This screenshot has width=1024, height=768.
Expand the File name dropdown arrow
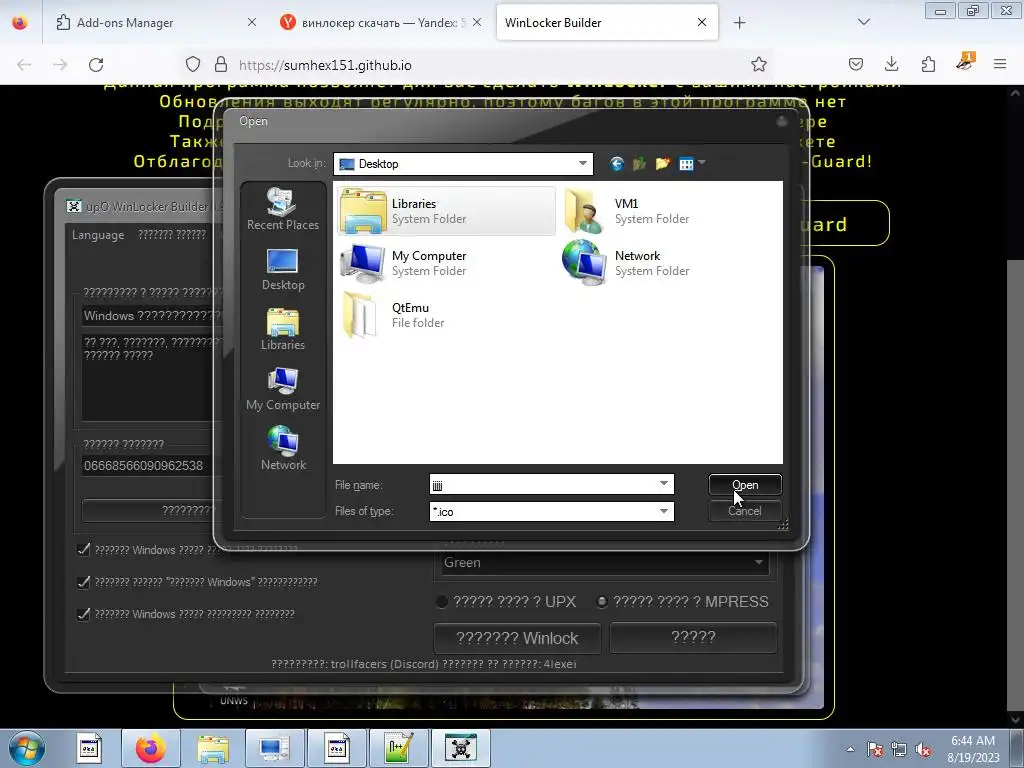click(664, 484)
